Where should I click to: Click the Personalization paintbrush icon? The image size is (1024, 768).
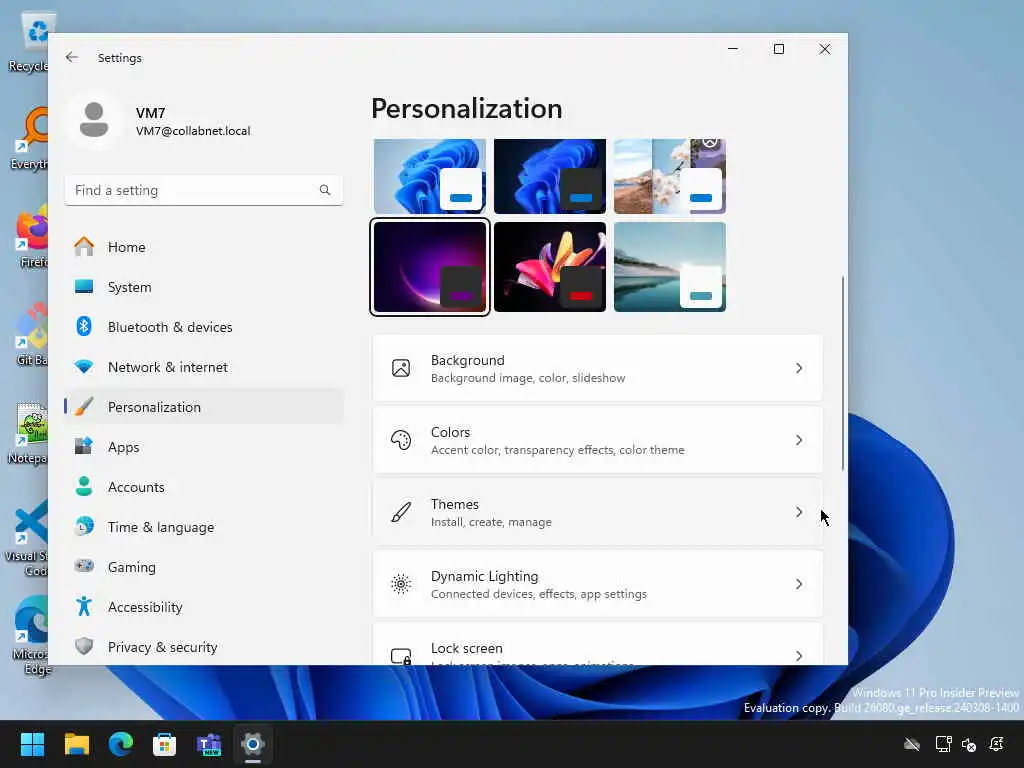pos(84,407)
